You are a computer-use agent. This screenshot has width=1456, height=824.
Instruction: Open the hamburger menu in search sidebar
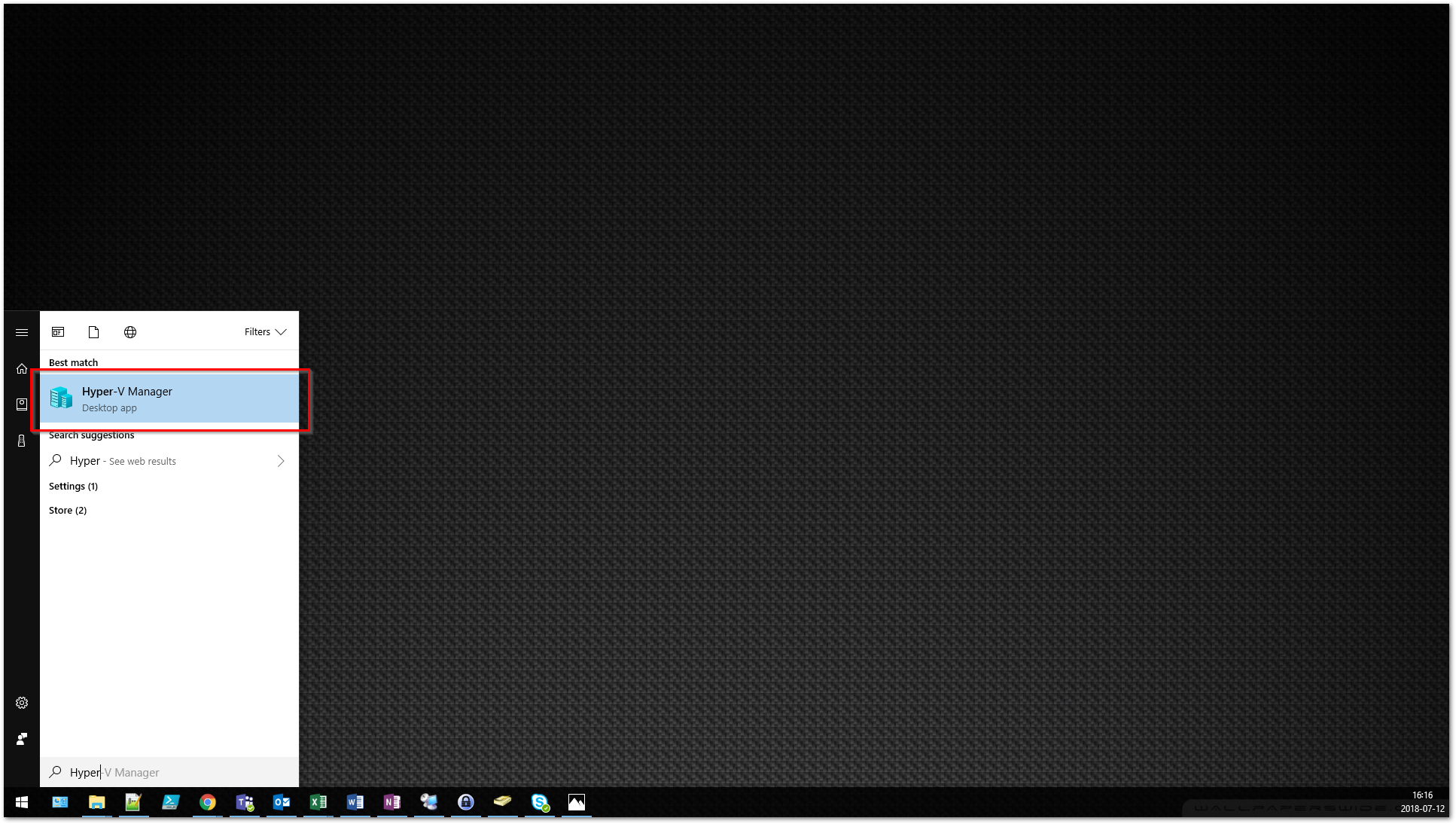coord(22,332)
